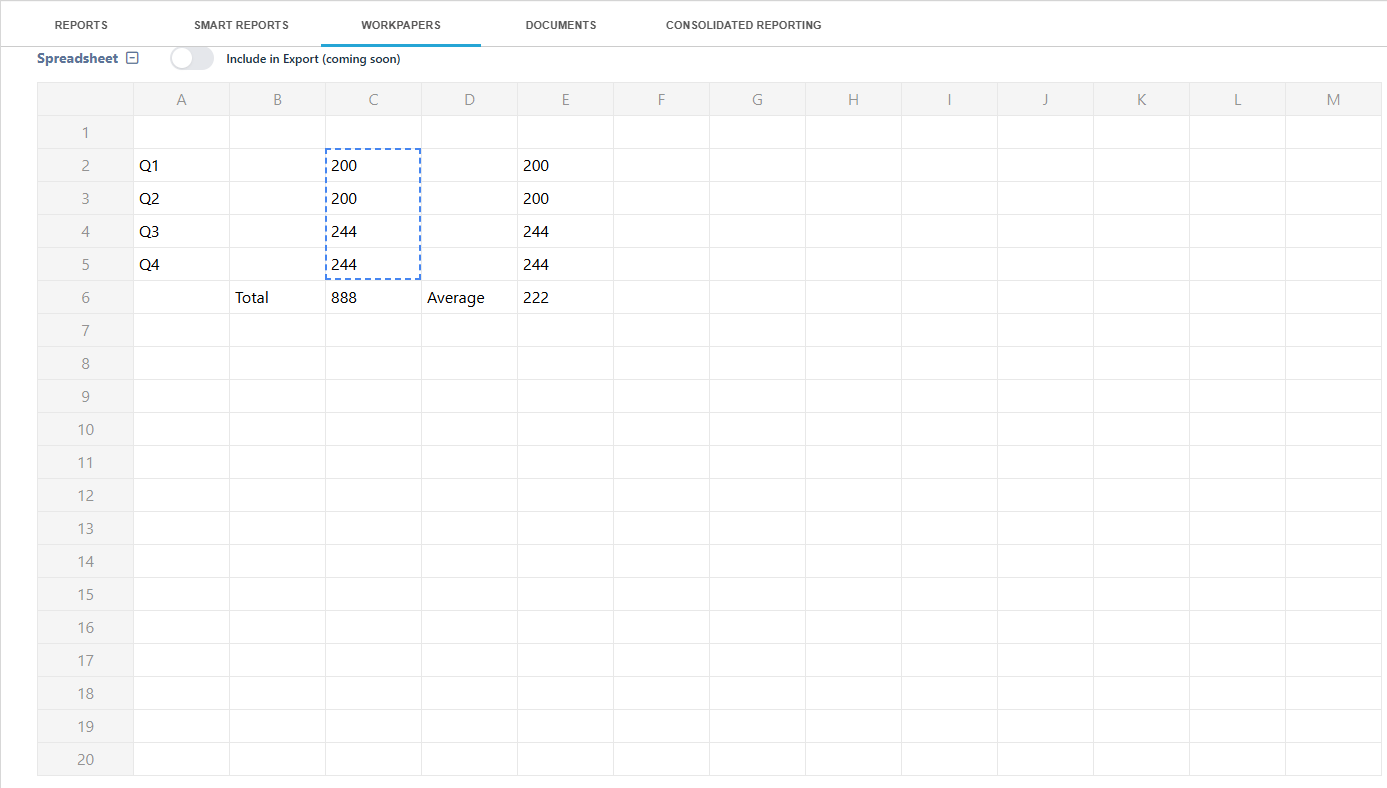Select the cell containing Total
Viewport: 1387px width, 788px height.
277,297
